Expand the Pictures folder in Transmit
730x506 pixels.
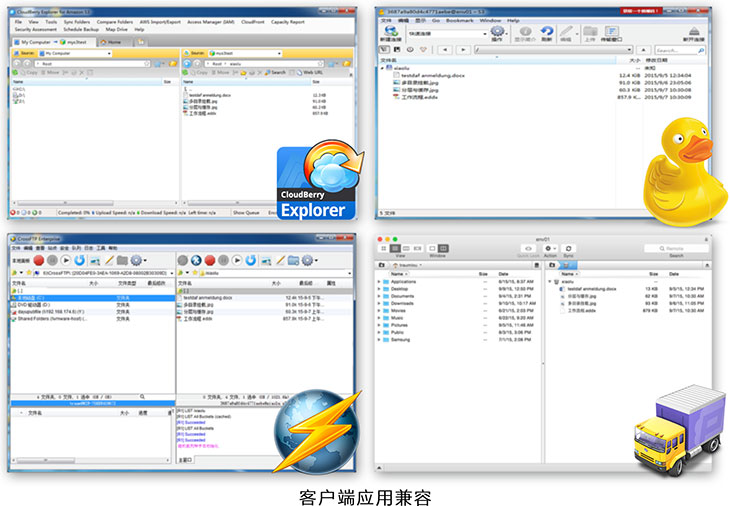point(379,325)
